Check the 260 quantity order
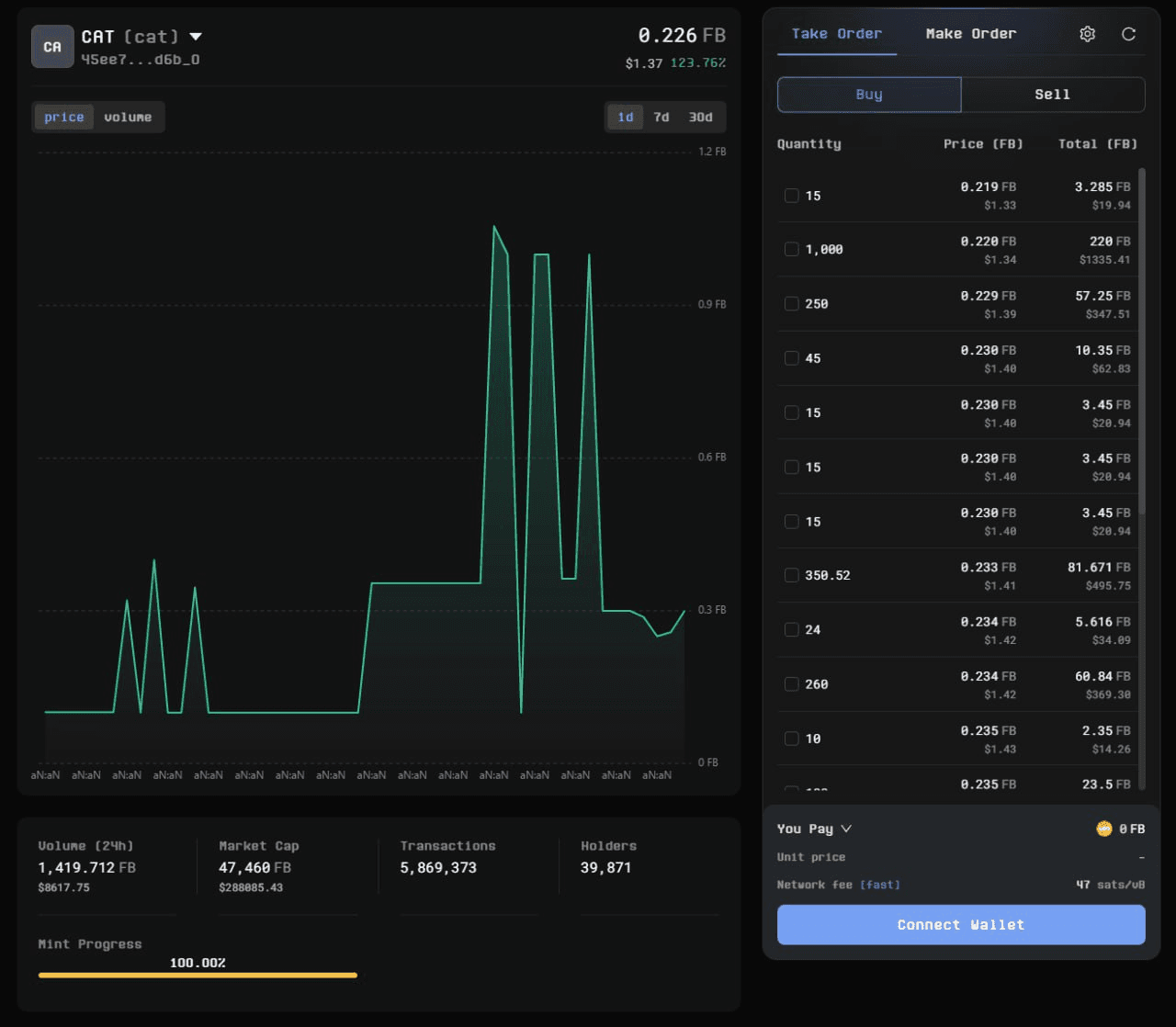Screen dimensions: 1176x1027 pos(791,684)
